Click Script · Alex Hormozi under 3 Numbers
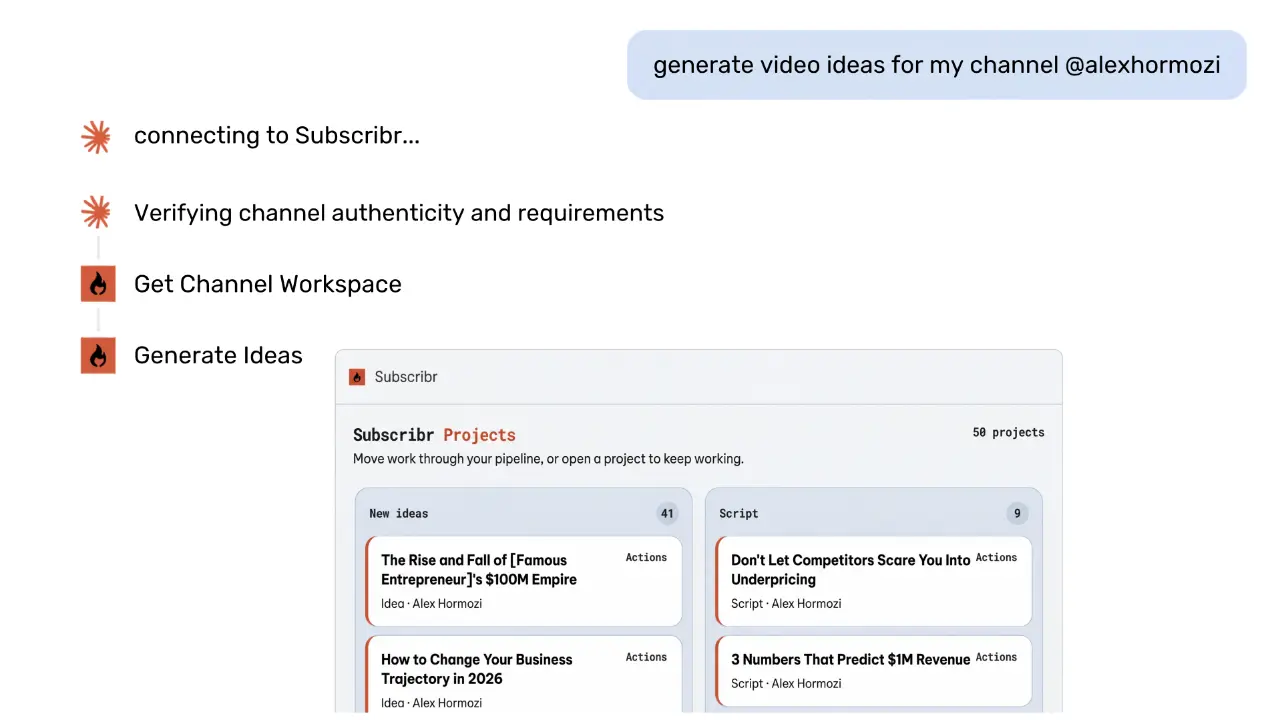1280x720 pixels. click(x=786, y=684)
